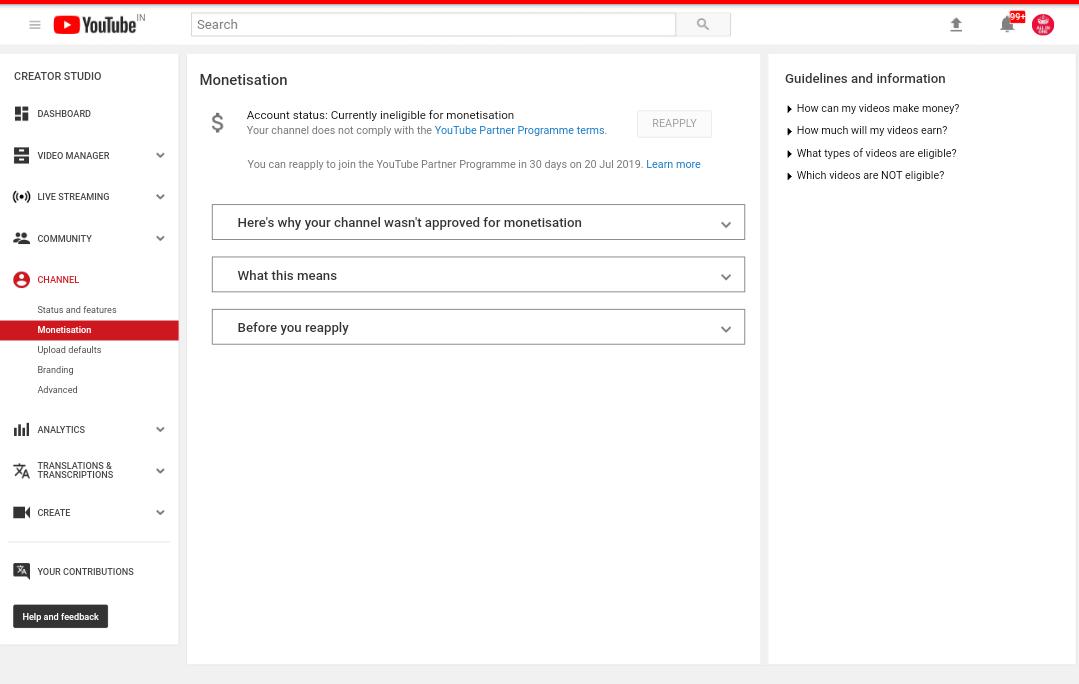Click the Monetisation page heading
This screenshot has width=1079, height=684.
click(244, 80)
